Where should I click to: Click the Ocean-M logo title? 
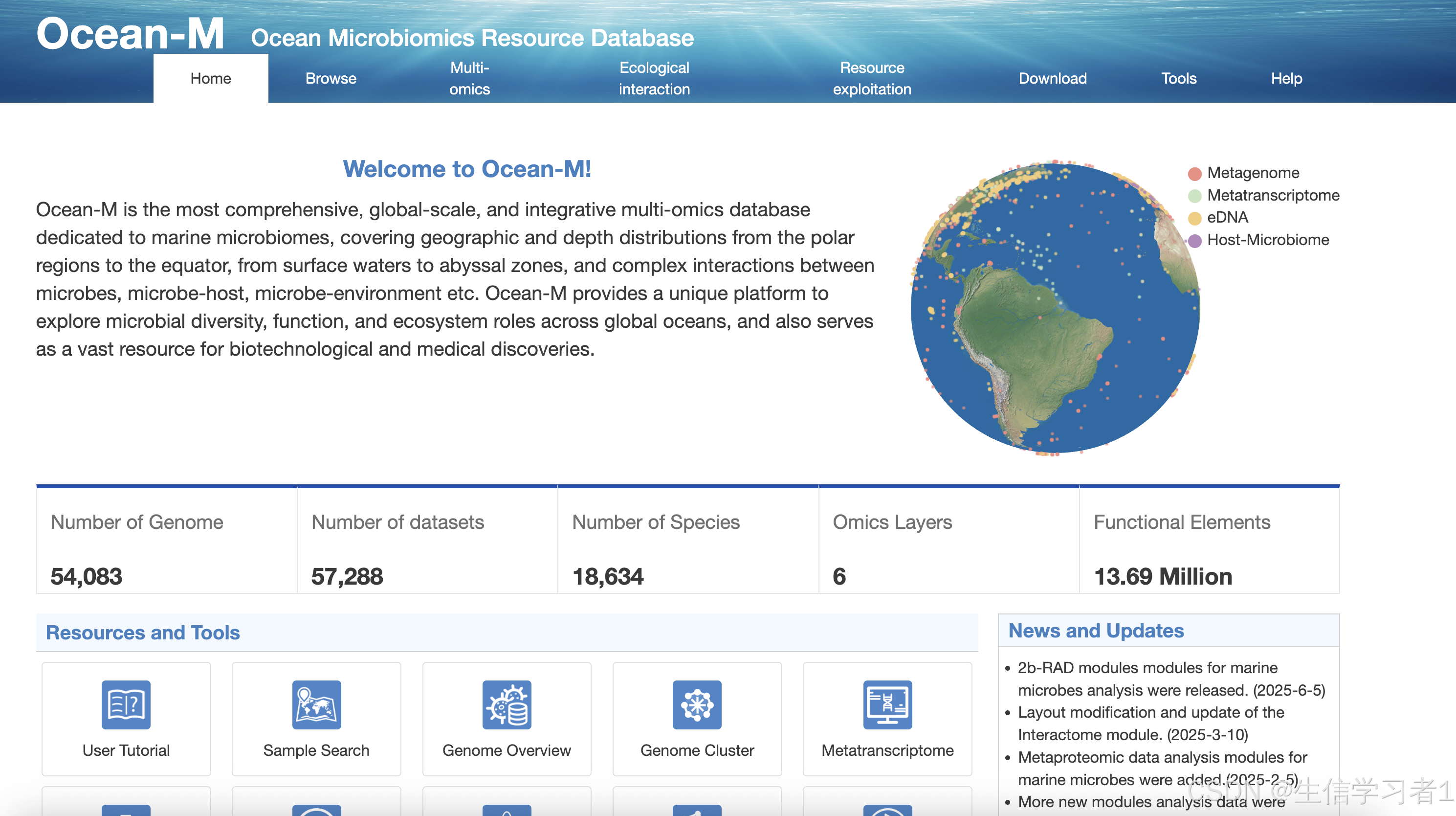[x=131, y=34]
